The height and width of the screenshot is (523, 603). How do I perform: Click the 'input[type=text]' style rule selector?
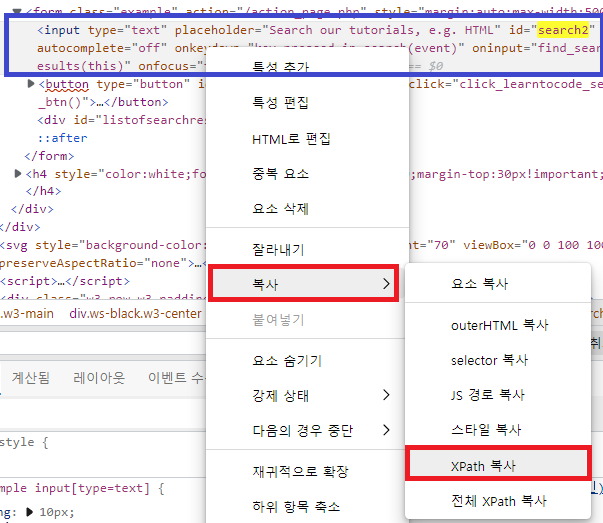(x=92, y=488)
